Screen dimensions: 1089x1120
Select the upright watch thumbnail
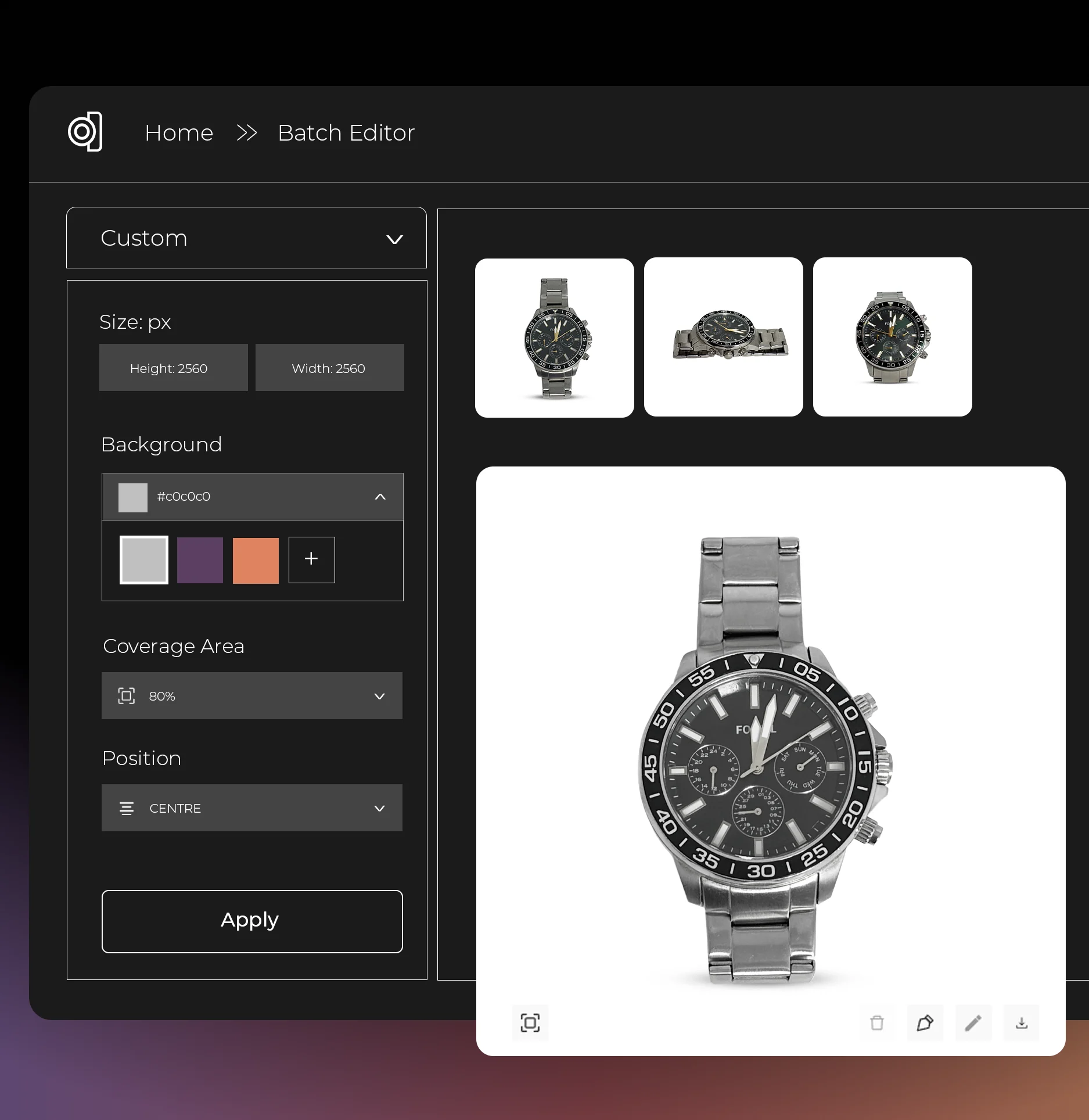[x=555, y=338]
